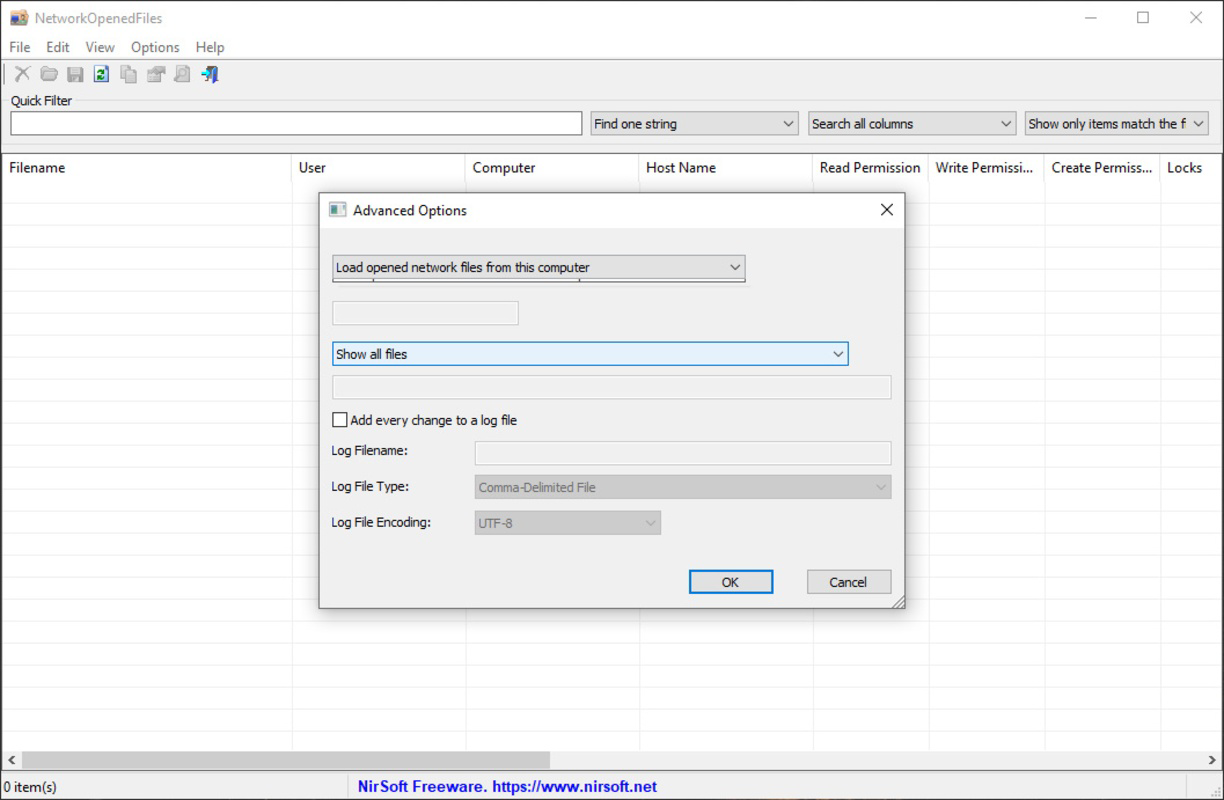The height and width of the screenshot is (800, 1224).
Task: Sort by Host Name column header
Action: (x=726, y=168)
